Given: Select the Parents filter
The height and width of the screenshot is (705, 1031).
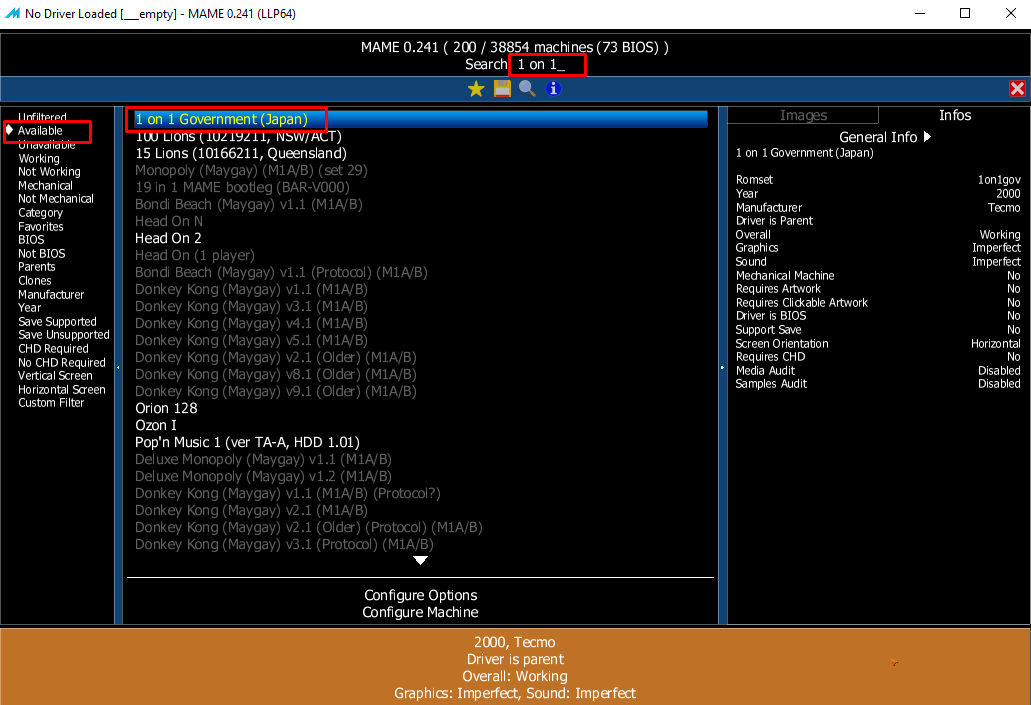Looking at the screenshot, I should [x=37, y=266].
